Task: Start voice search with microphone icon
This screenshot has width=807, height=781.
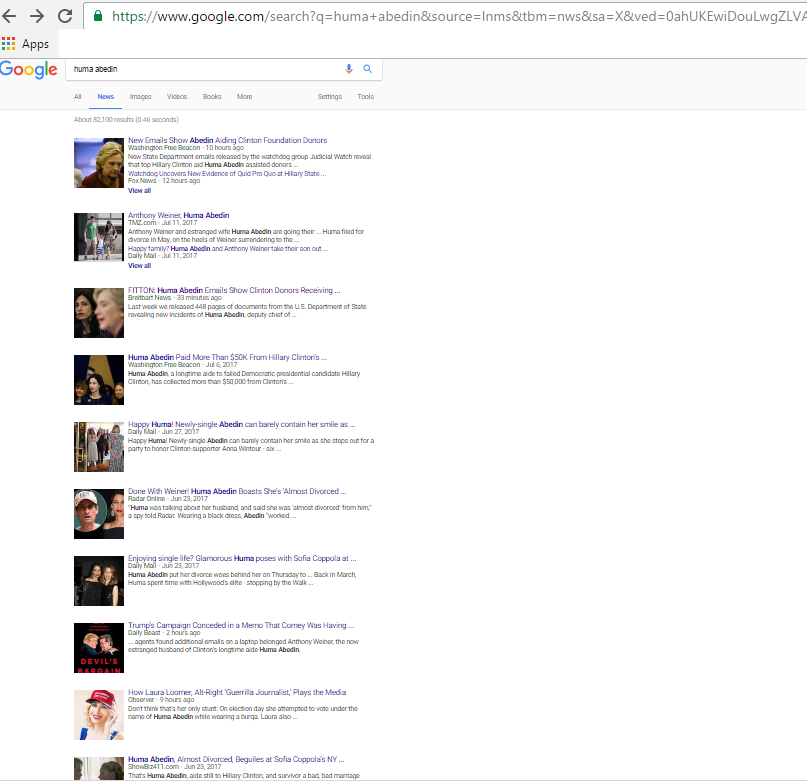Action: 349,69
